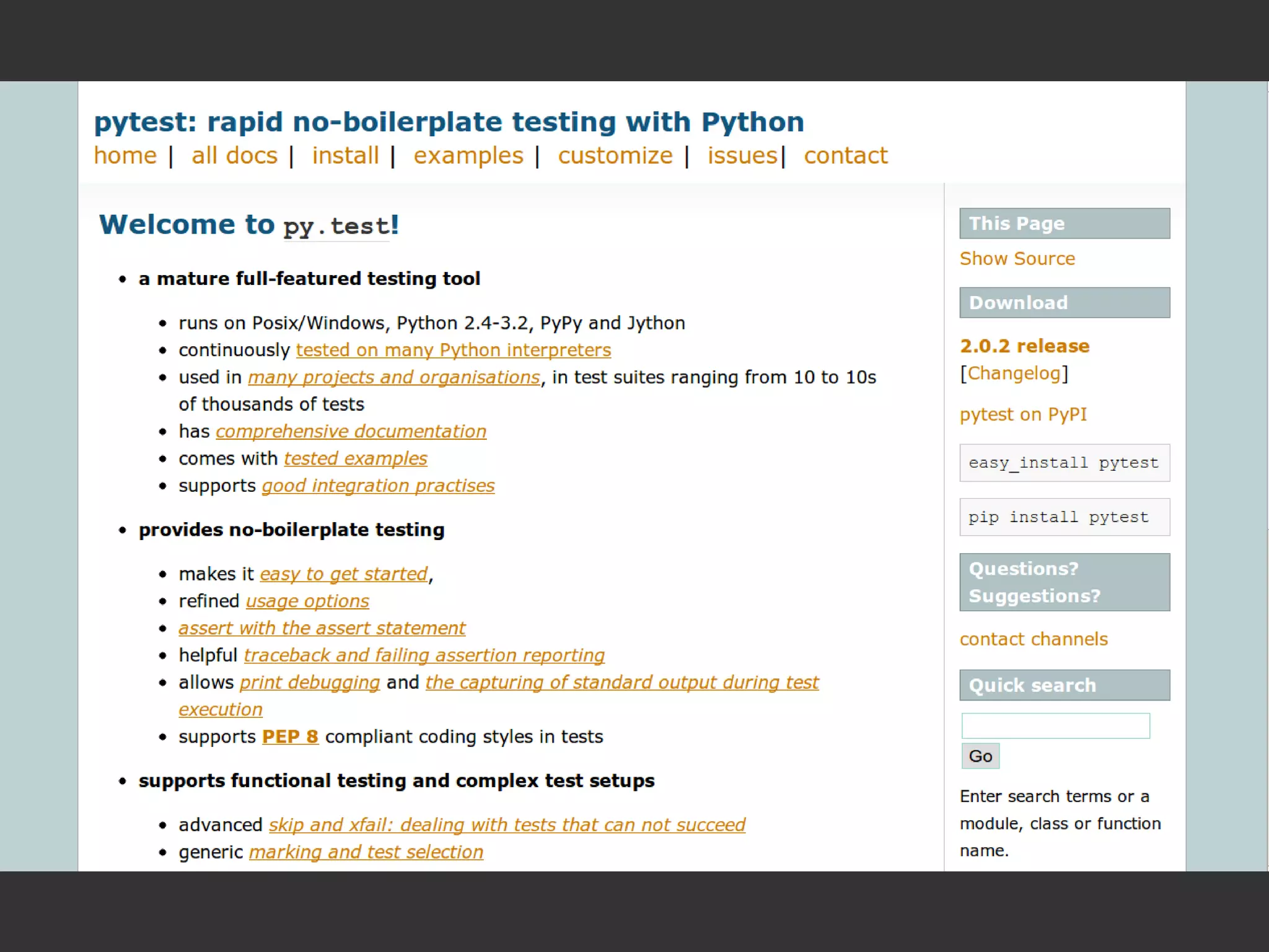Open the easy to get started link

[x=344, y=574]
